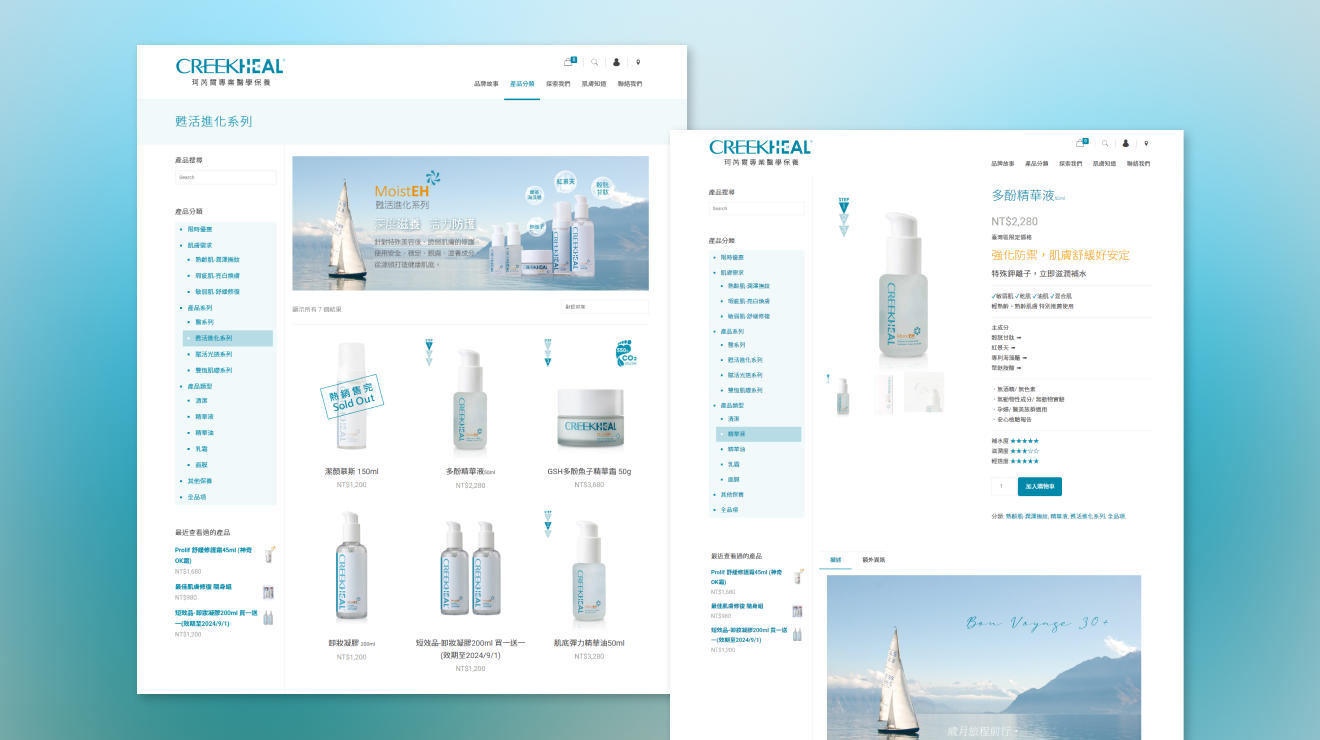Click the Search field on the product page
Screen dimensions: 1320x740
click(x=756, y=208)
